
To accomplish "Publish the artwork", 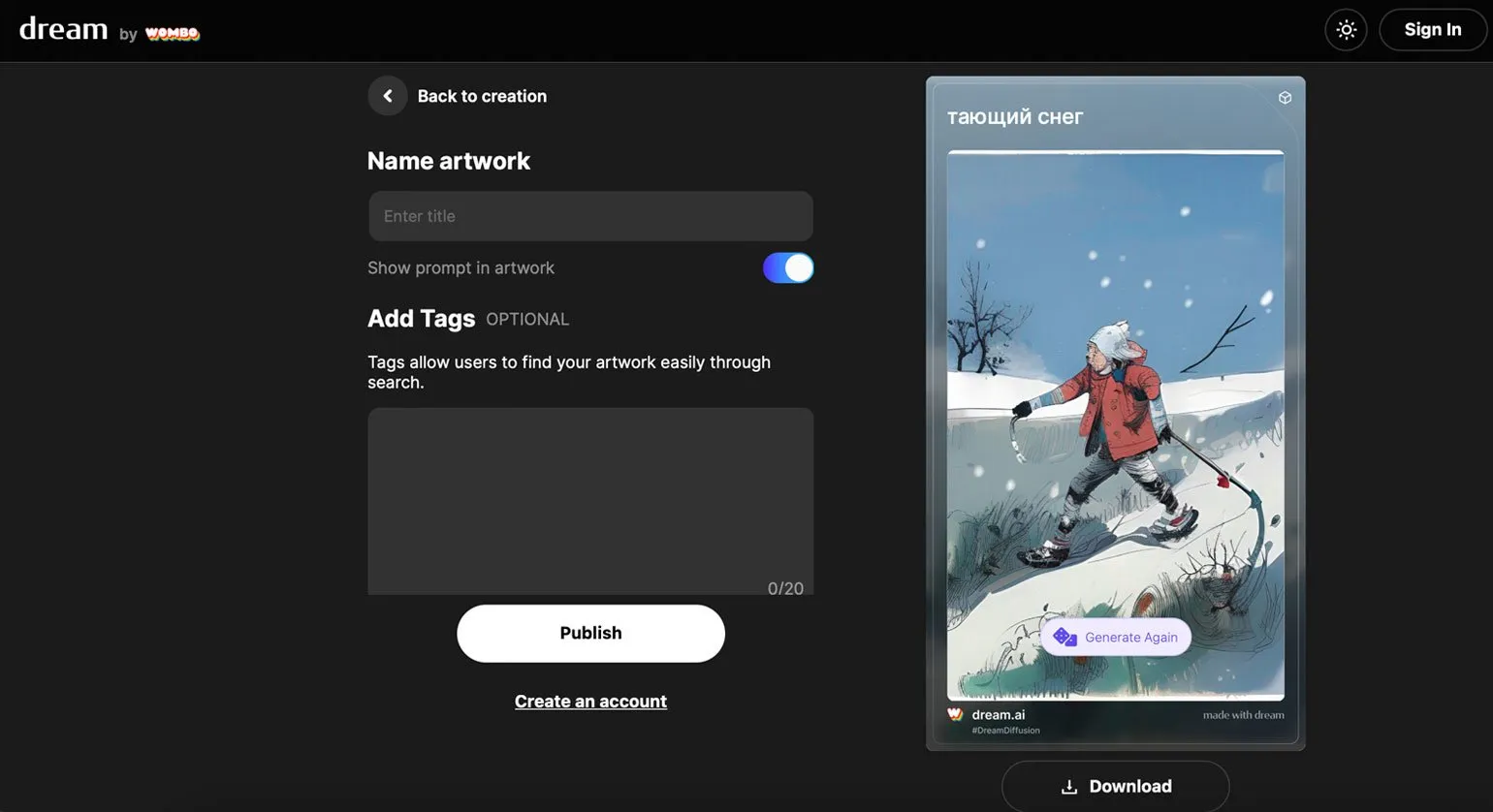I will [x=590, y=634].
